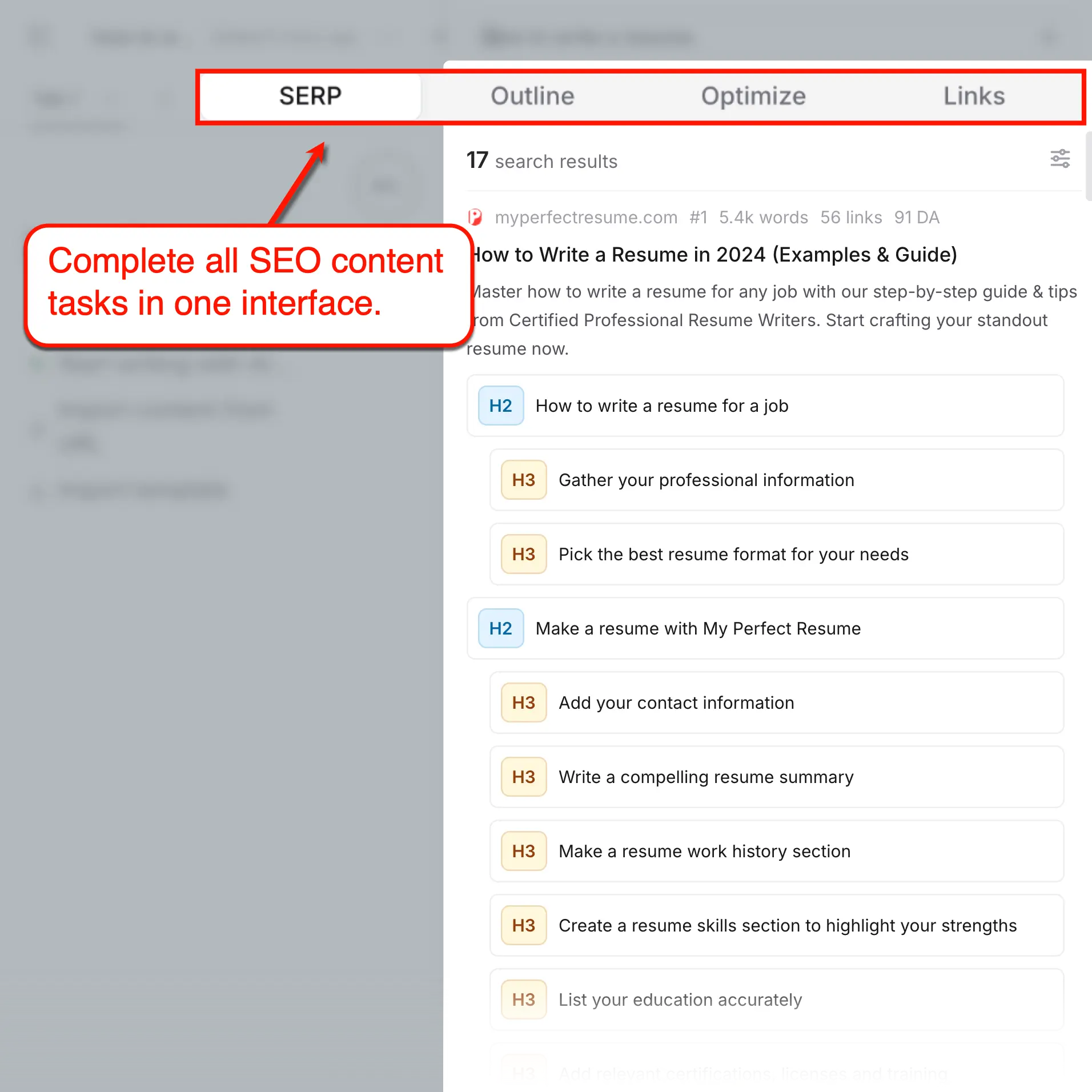
Task: Open the Optimize tab
Action: 753,96
